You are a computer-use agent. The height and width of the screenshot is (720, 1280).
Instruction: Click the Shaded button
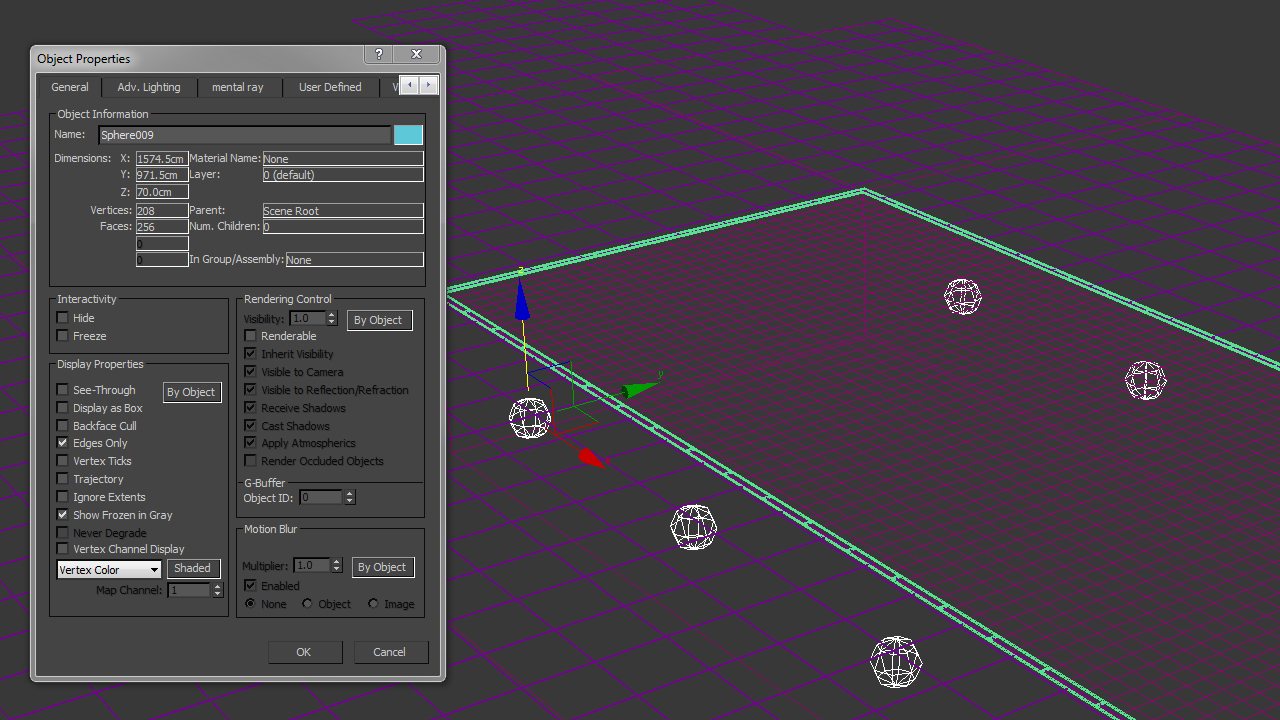point(192,569)
